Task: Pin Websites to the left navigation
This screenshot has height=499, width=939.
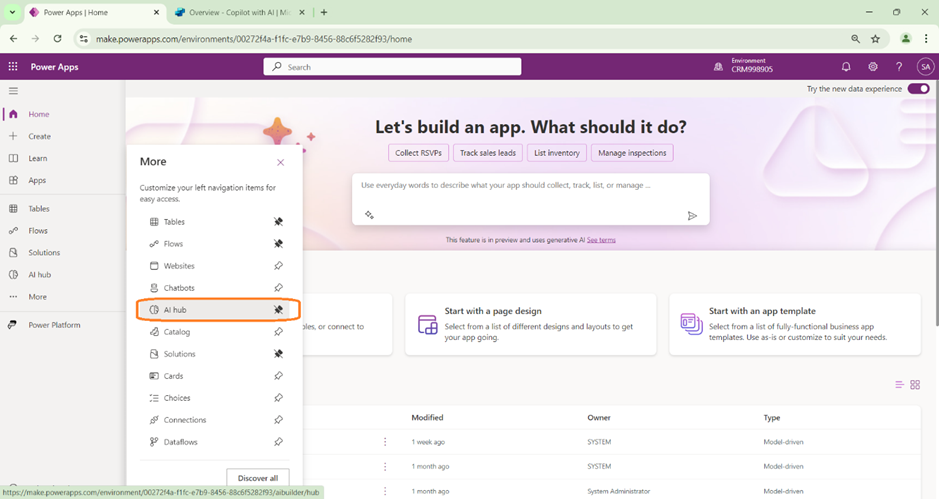Action: (x=279, y=266)
